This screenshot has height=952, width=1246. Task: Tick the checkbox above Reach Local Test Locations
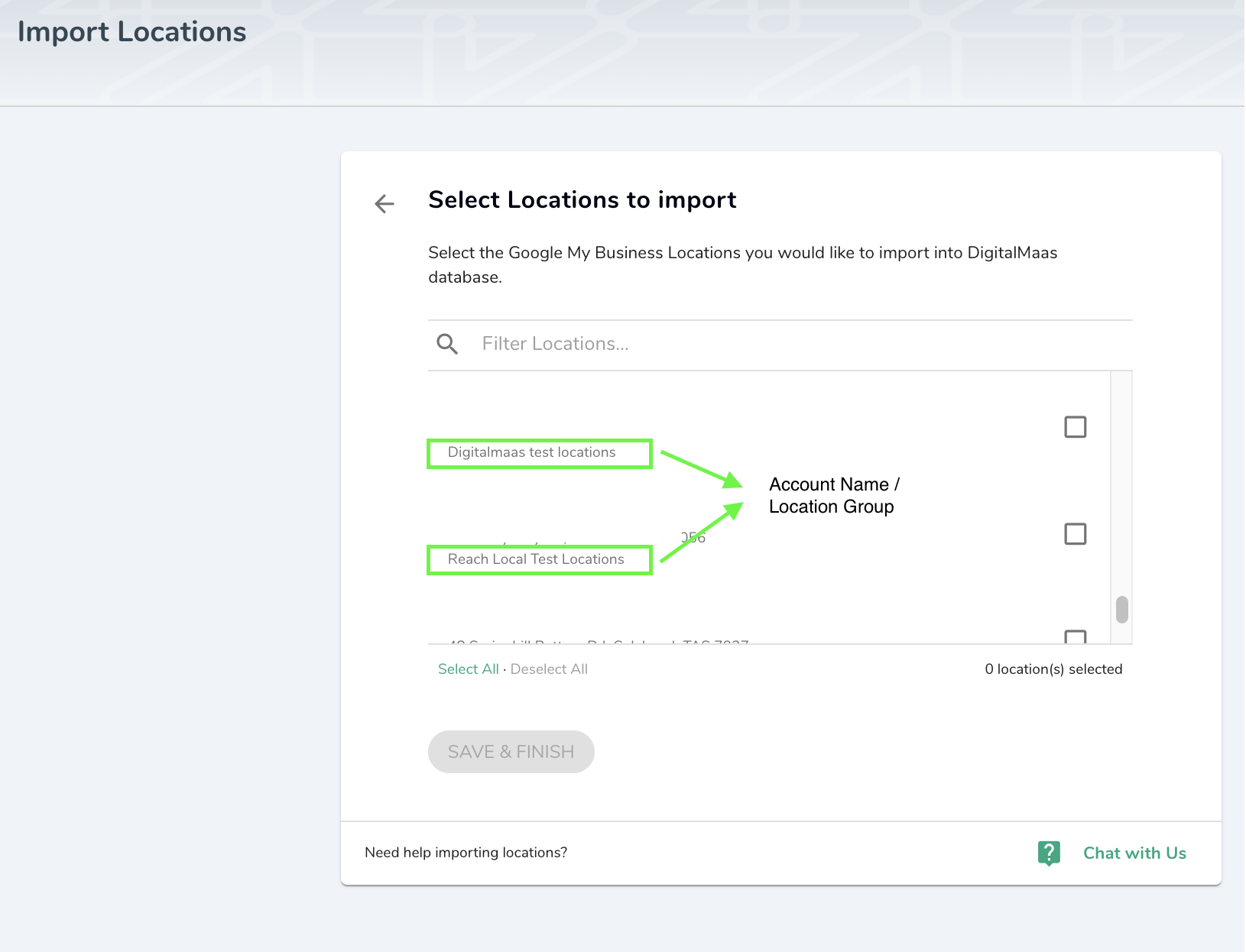pos(1075,534)
